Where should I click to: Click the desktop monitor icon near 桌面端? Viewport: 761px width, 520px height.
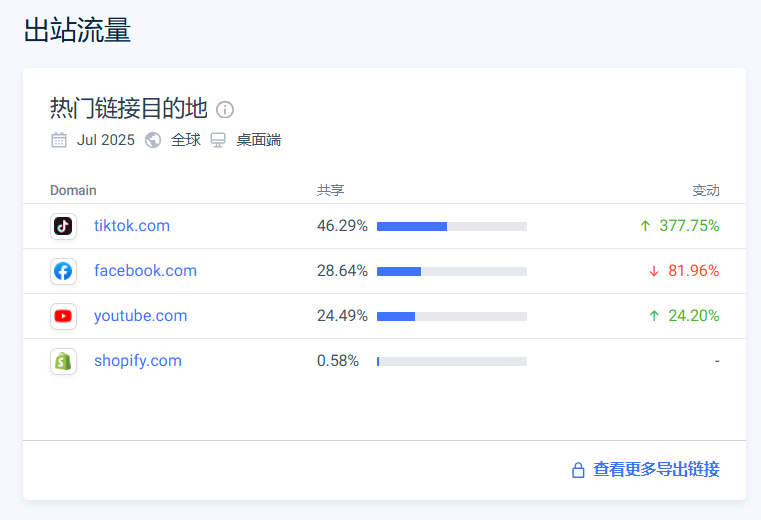[x=218, y=140]
